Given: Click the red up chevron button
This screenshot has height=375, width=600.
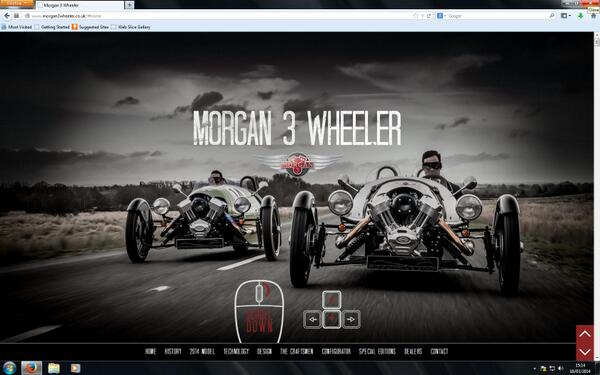Looking at the screenshot, I should point(585,334).
